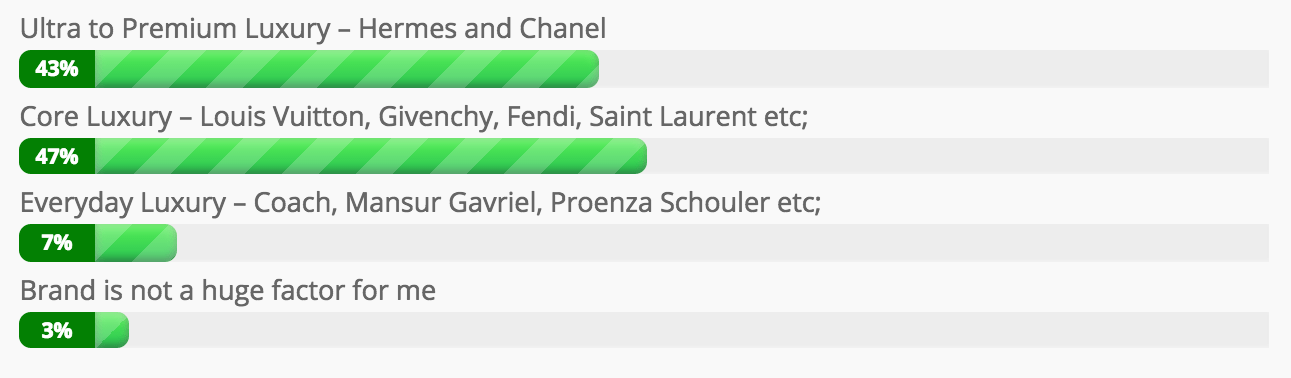The width and height of the screenshot is (1291, 378).
Task: Click the 3% percentage badge
Action: 57,330
